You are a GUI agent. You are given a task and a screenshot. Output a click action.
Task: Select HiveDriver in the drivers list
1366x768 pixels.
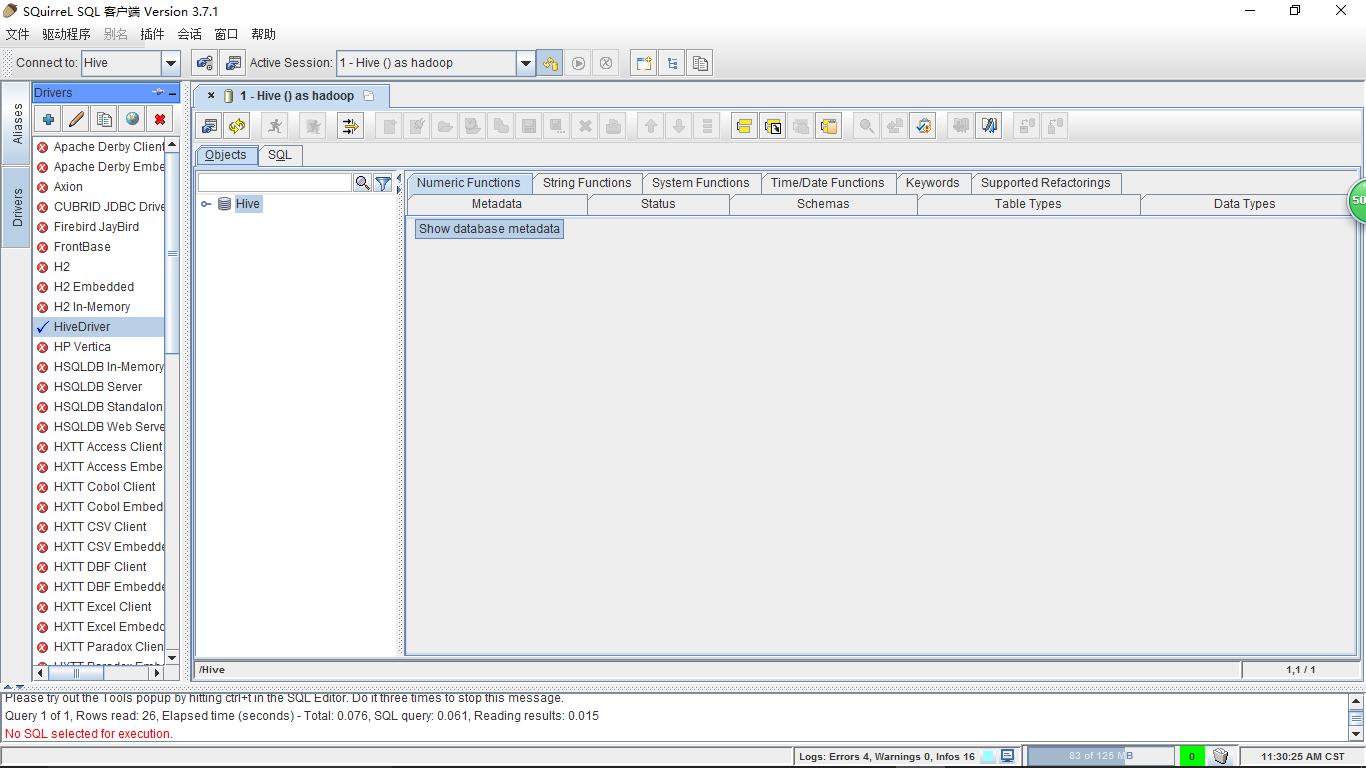[x=82, y=327]
